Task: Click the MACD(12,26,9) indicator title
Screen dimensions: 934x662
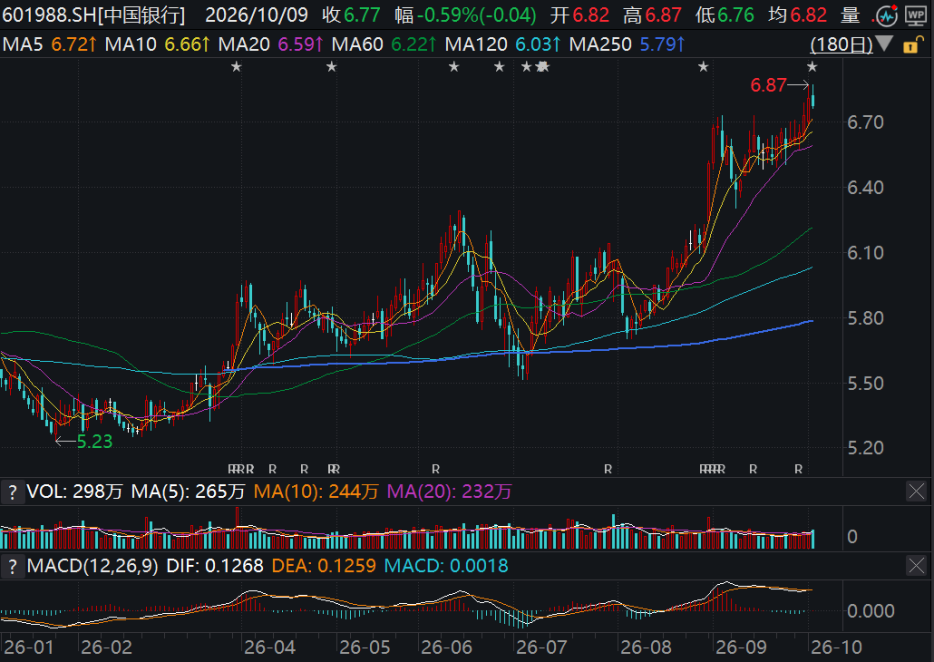Action: [x=92, y=566]
